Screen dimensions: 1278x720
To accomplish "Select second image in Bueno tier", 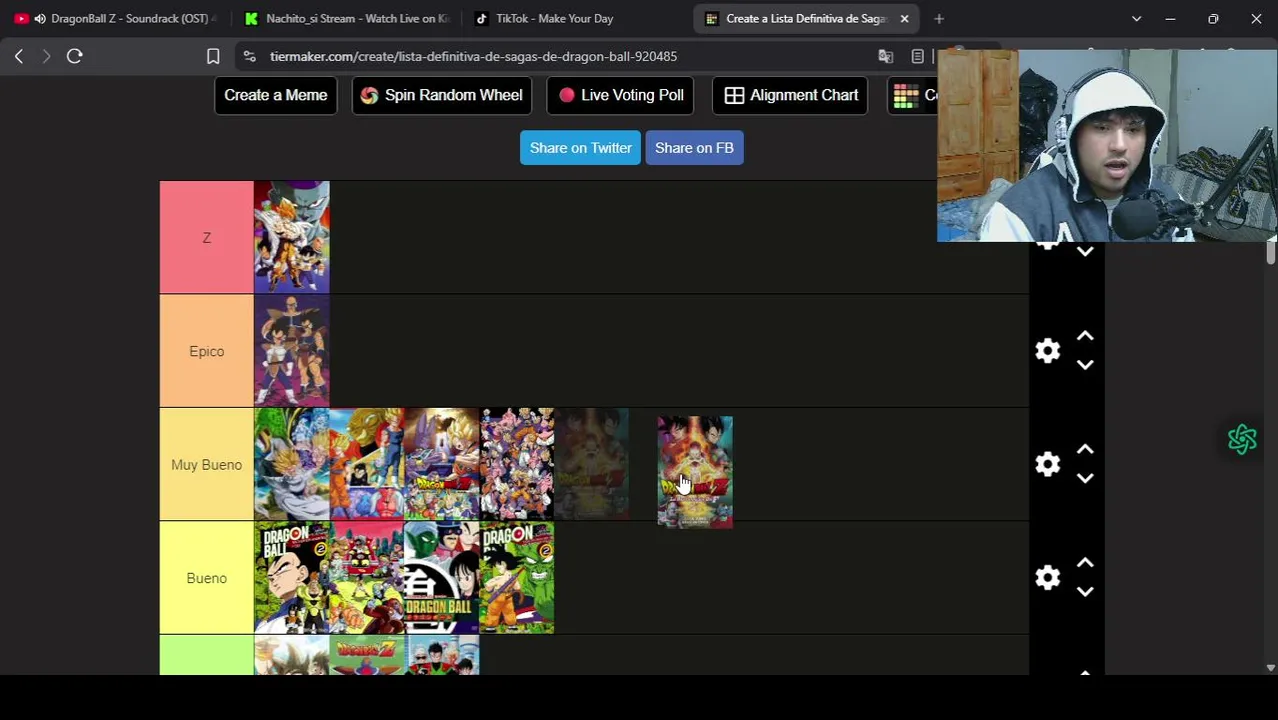I will click(367, 578).
